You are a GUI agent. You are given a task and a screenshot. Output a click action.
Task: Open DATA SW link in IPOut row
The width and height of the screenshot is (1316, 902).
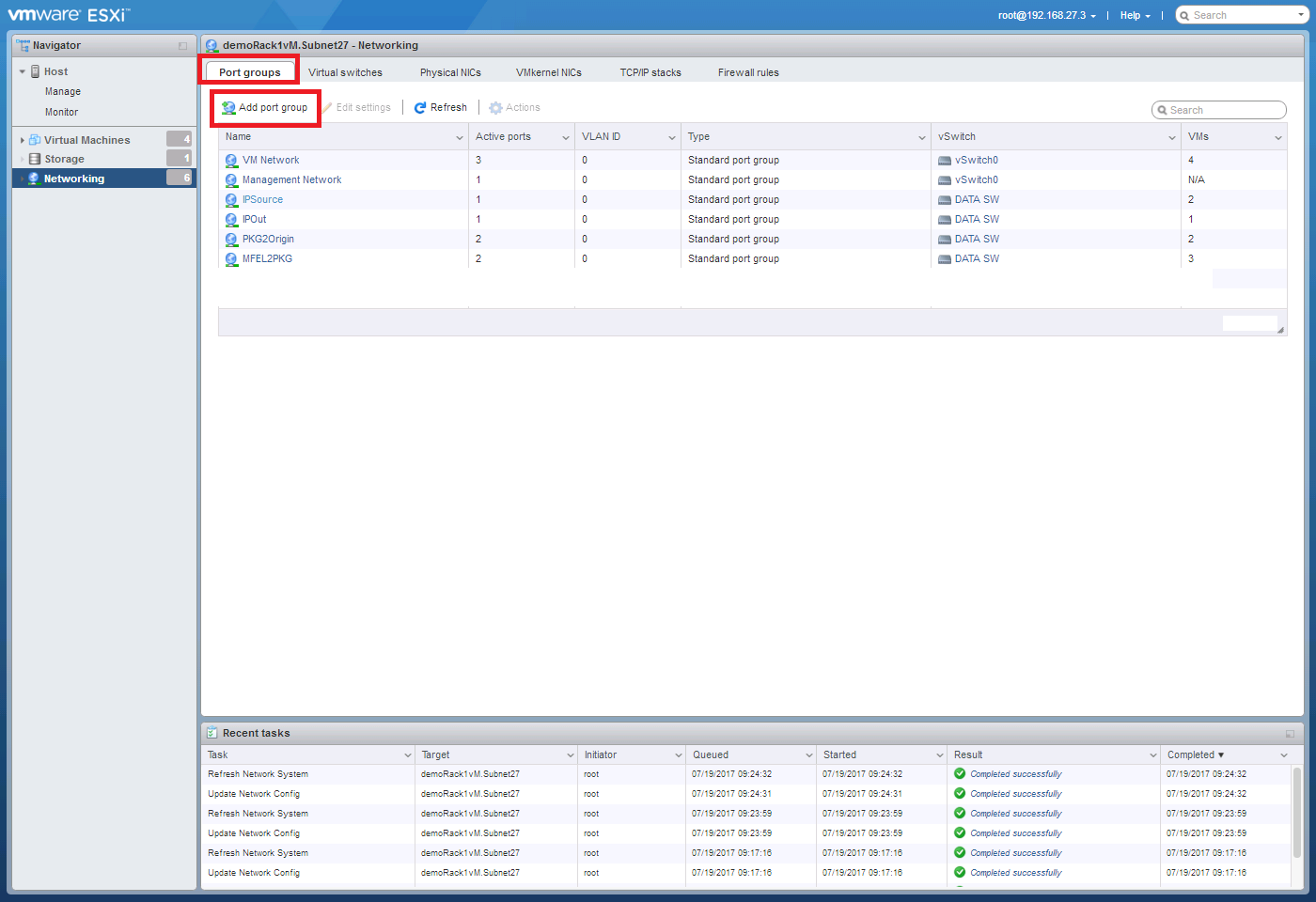[x=977, y=220]
